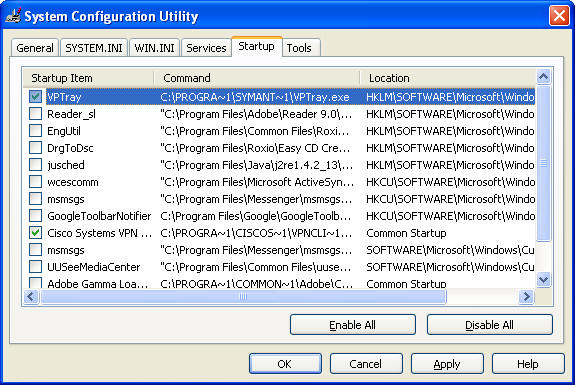Toggle the wcescomm checkbox

tap(35, 182)
